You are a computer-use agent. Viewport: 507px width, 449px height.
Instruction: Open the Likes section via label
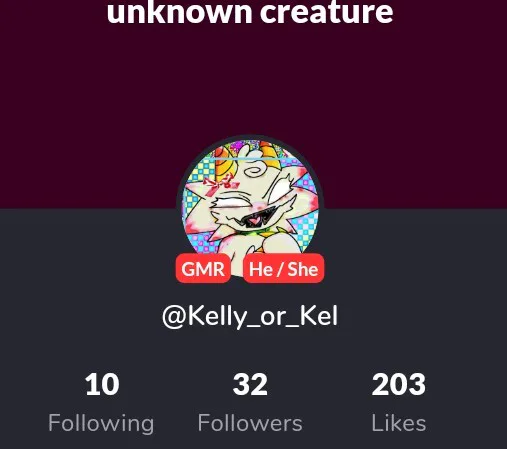click(x=399, y=423)
